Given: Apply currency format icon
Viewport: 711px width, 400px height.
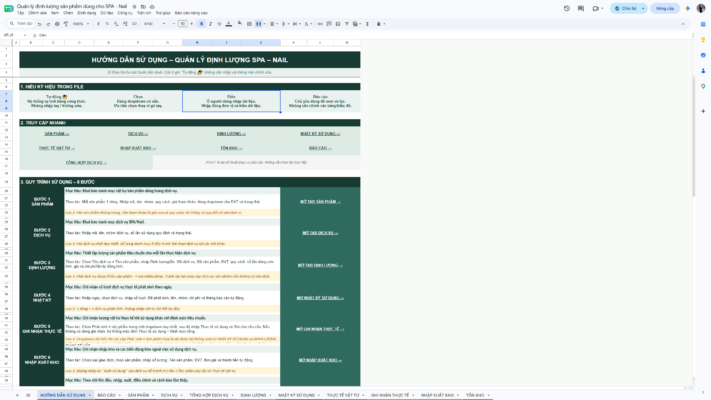Looking at the screenshot, I should [98, 24].
